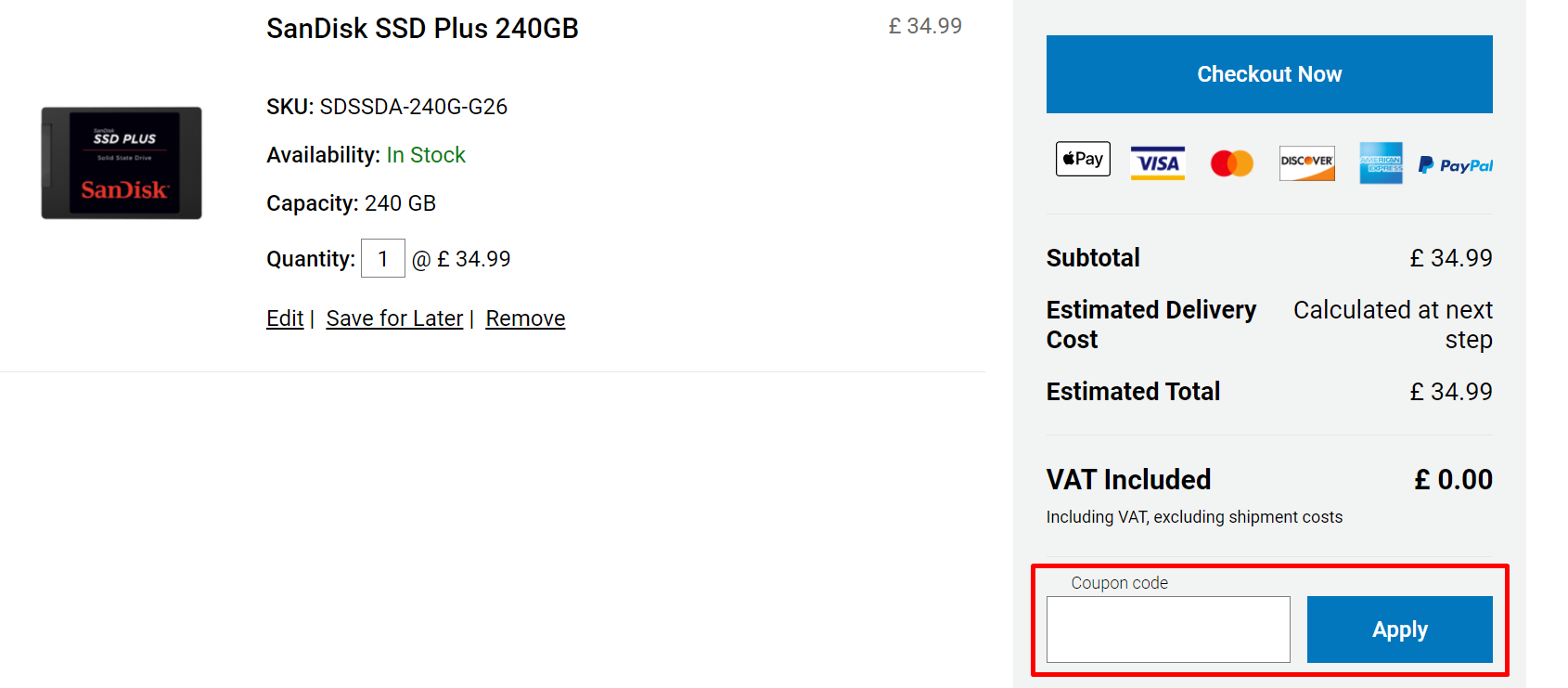Click the In Stock availability text
The height and width of the screenshot is (688, 1568).
pos(426,155)
